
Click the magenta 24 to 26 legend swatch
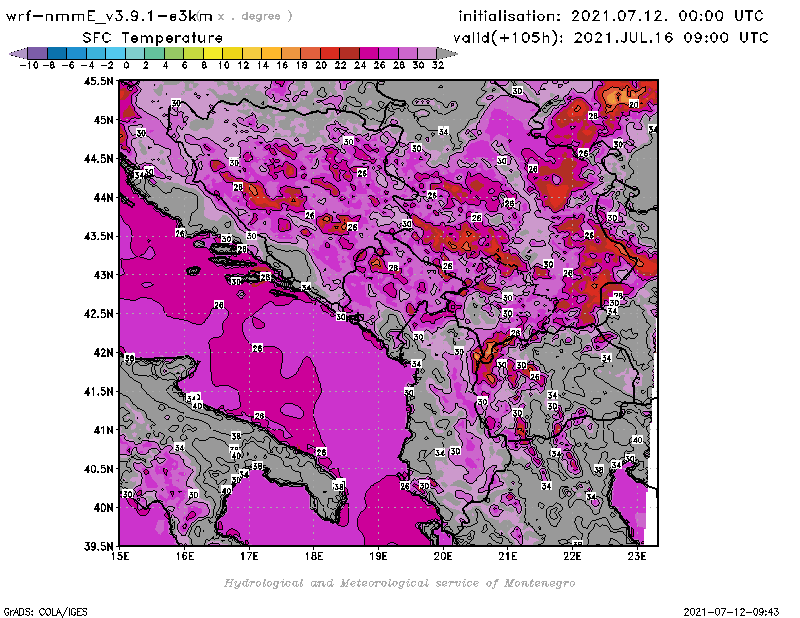pyautogui.click(x=369, y=53)
